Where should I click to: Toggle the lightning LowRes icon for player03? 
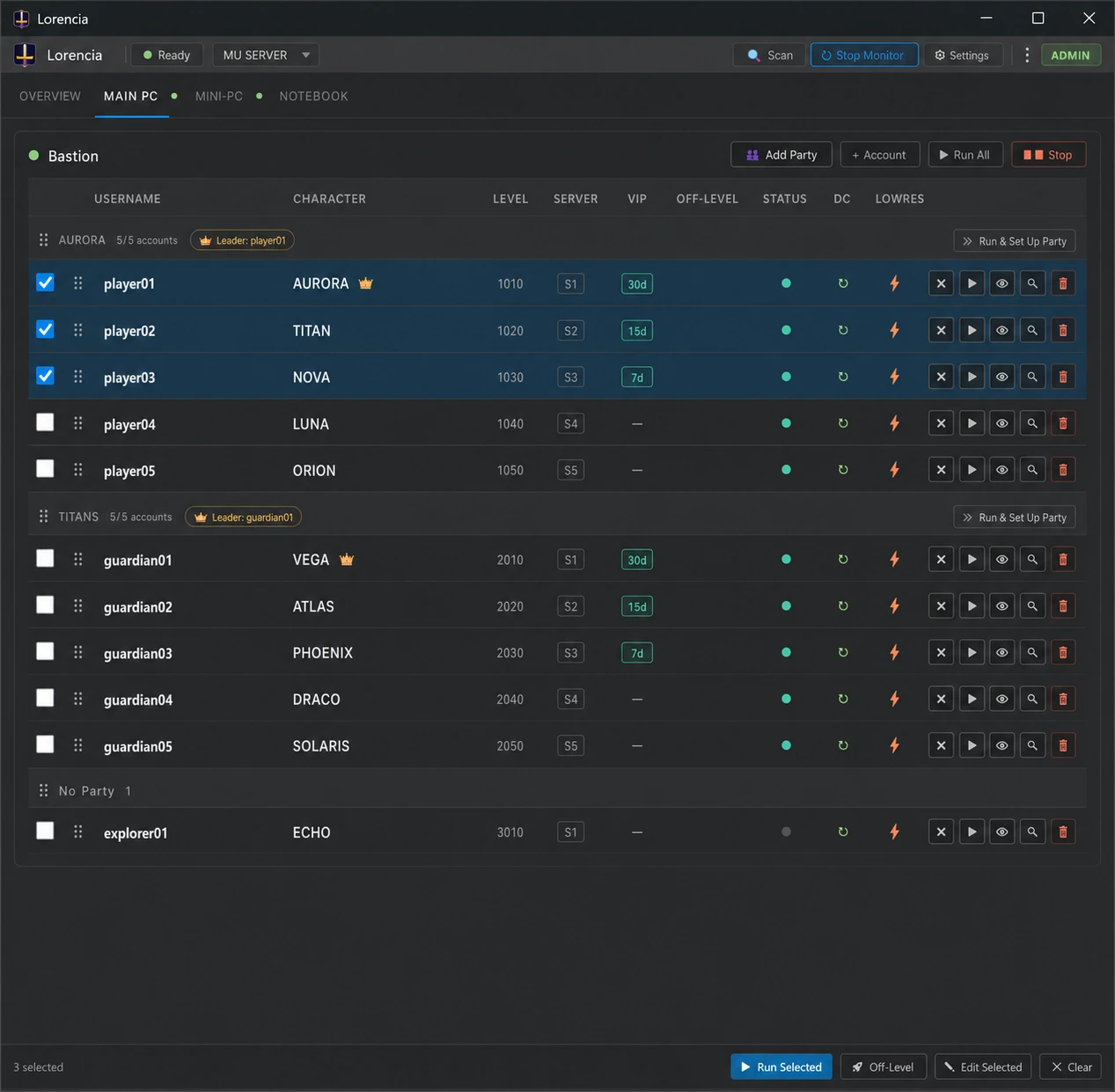pos(894,377)
